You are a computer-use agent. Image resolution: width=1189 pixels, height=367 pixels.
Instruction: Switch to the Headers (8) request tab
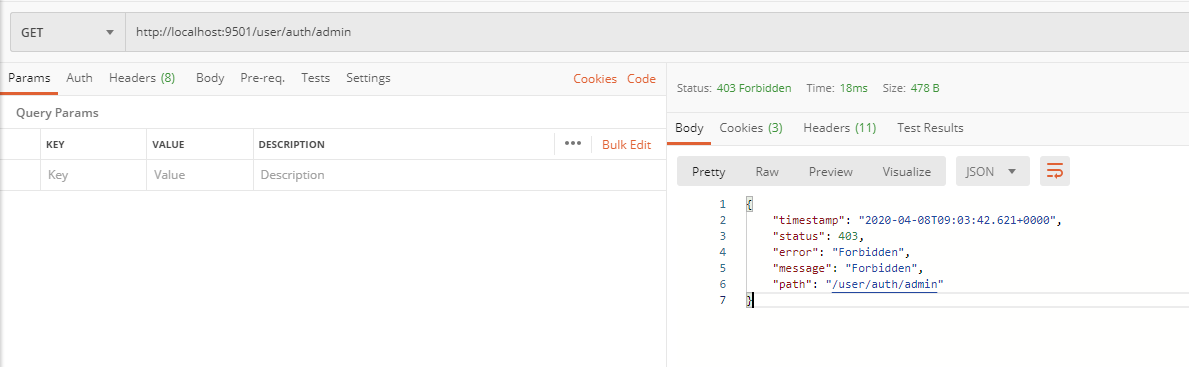point(142,77)
